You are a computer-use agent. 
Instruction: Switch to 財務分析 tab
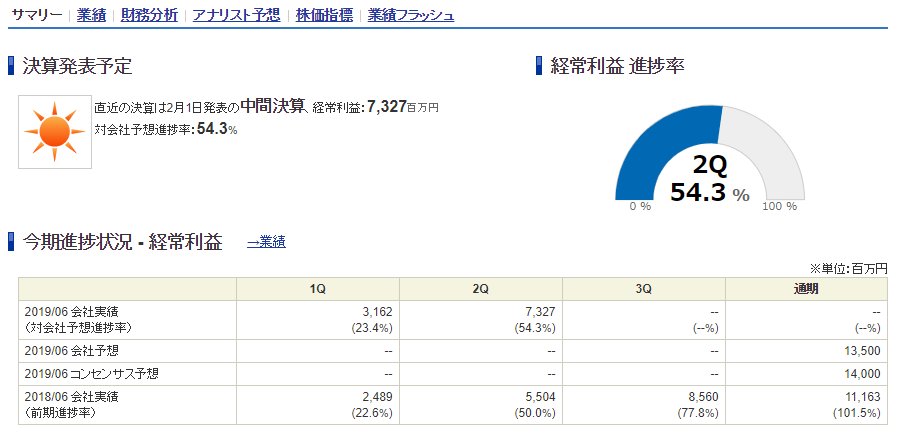point(150,16)
